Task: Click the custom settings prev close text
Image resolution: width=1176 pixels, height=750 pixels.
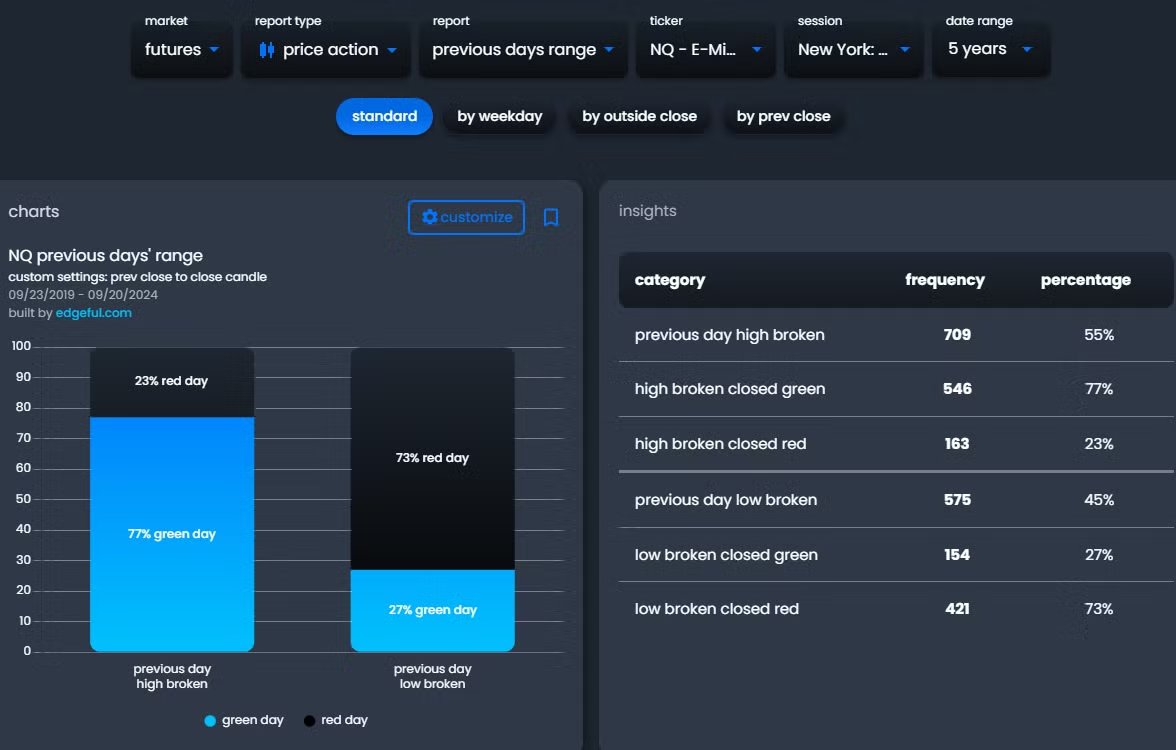Action: [x=138, y=277]
